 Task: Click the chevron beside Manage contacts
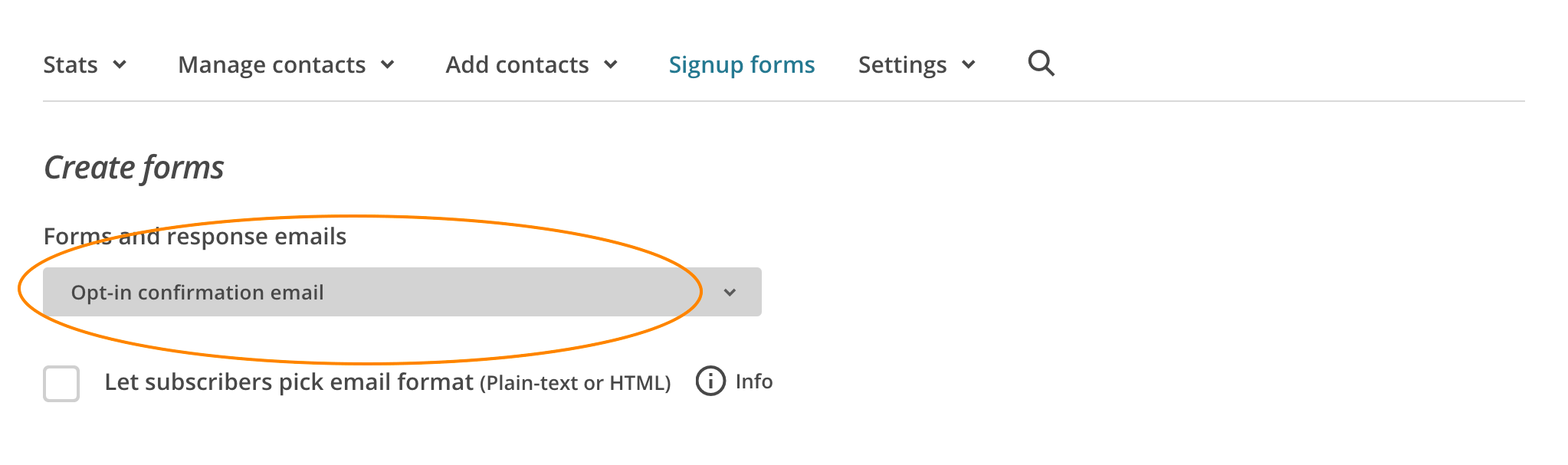coord(389,67)
